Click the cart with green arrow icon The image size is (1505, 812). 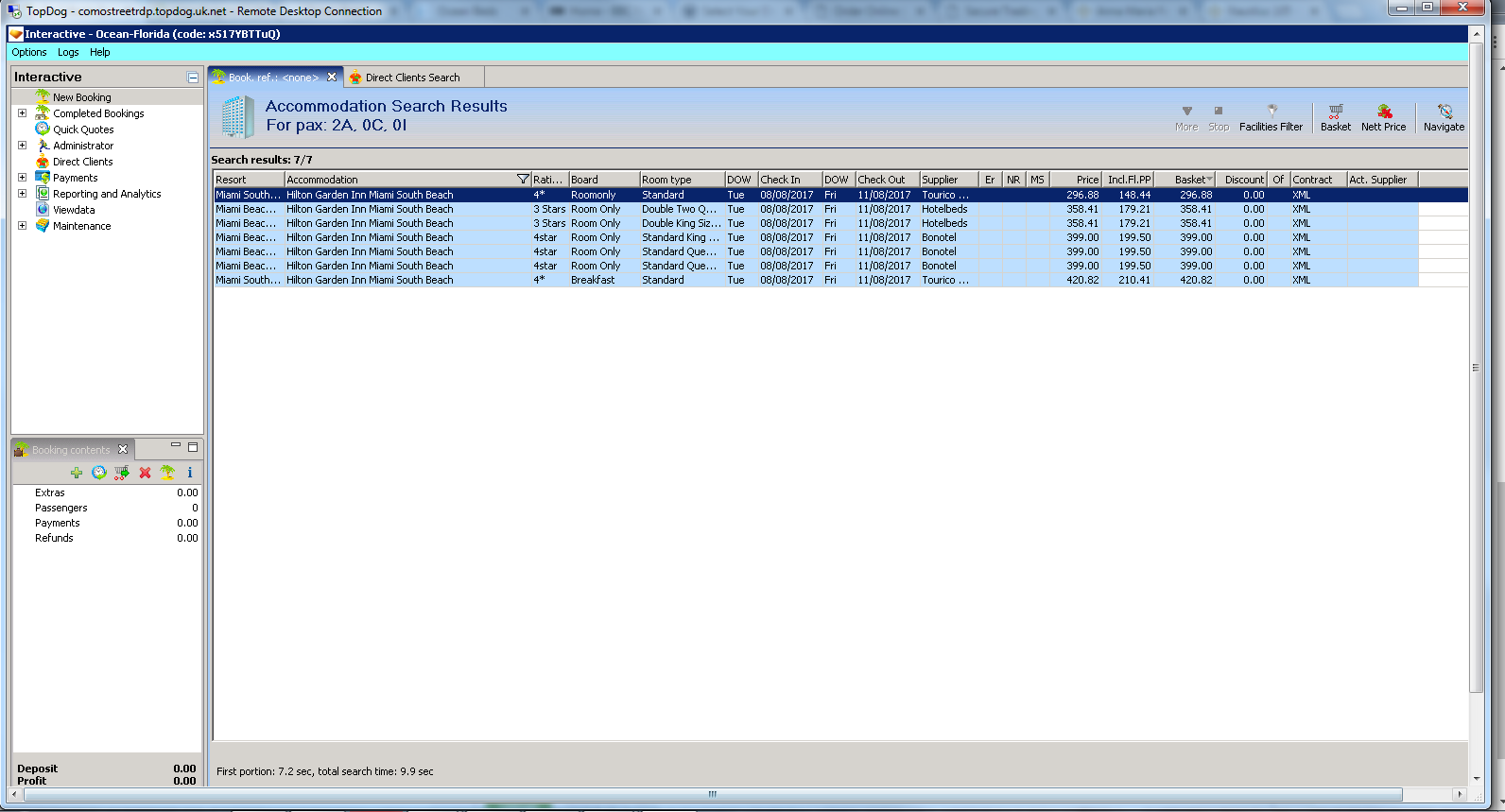tap(122, 473)
